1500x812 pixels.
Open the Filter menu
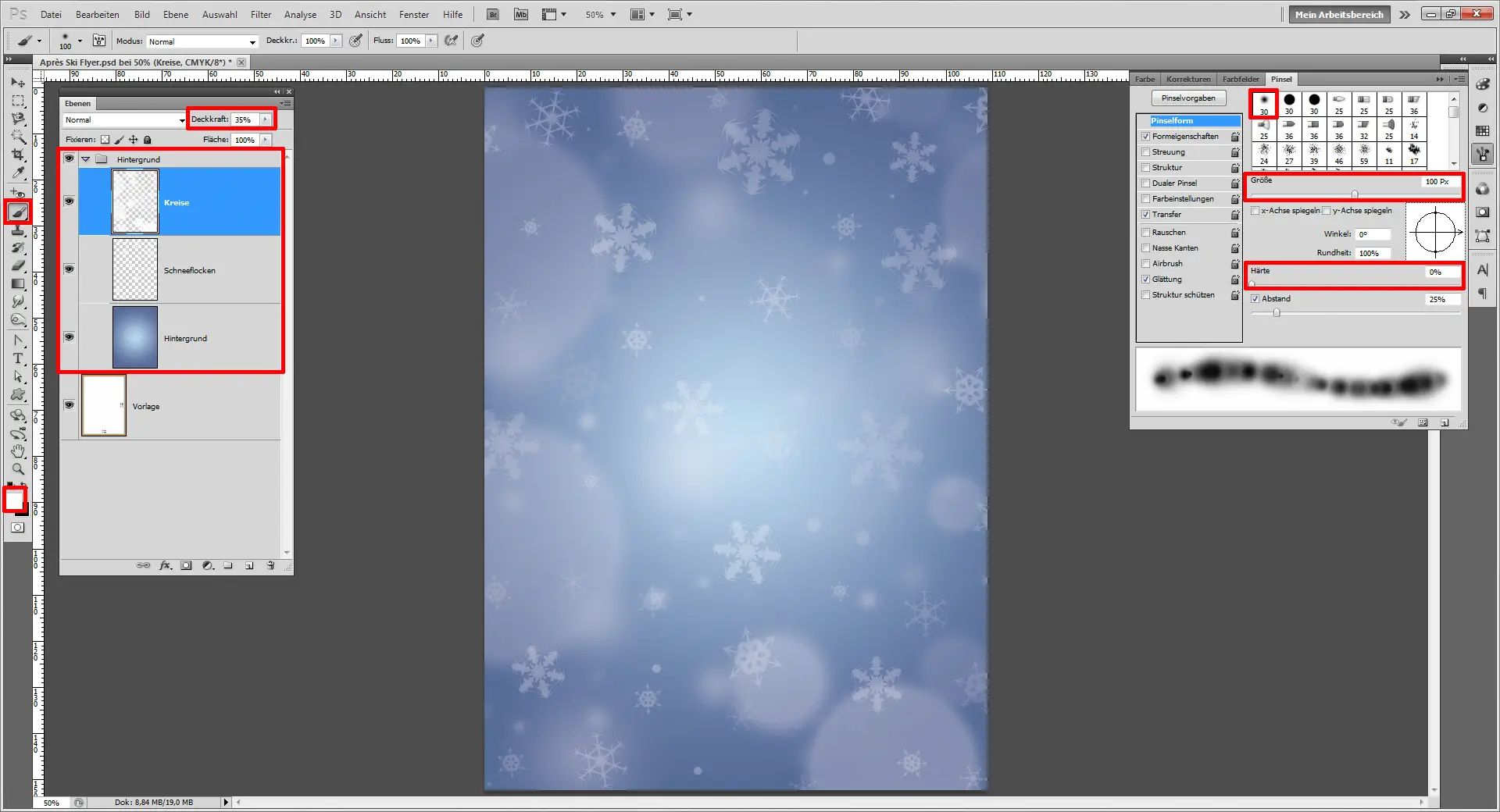point(260,14)
